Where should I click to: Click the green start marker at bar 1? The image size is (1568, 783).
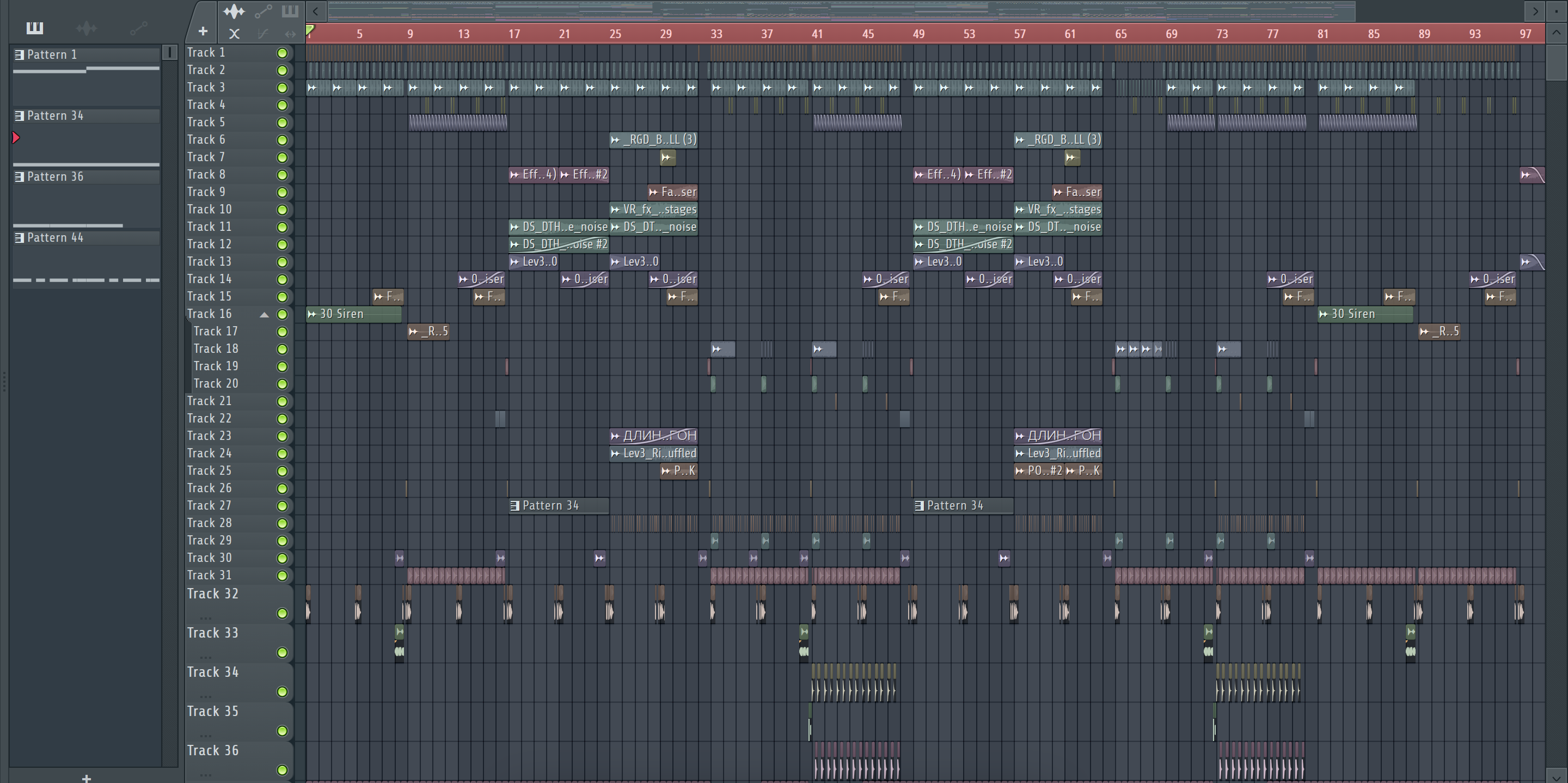click(x=310, y=29)
